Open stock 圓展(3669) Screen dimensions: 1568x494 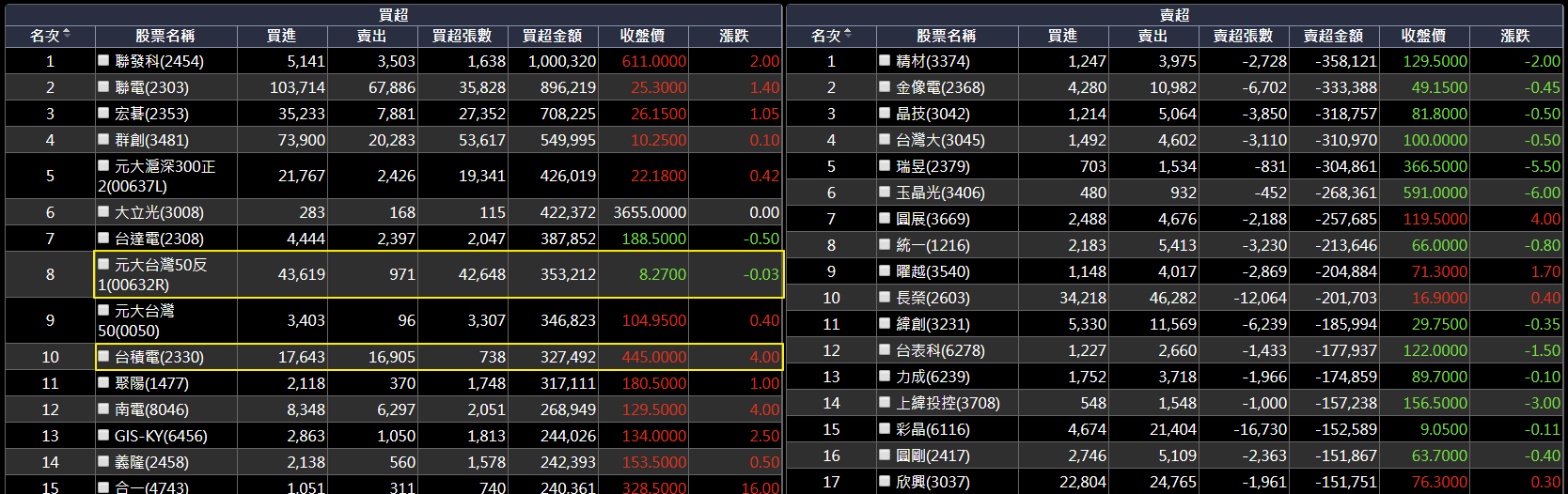pyautogui.click(x=933, y=218)
